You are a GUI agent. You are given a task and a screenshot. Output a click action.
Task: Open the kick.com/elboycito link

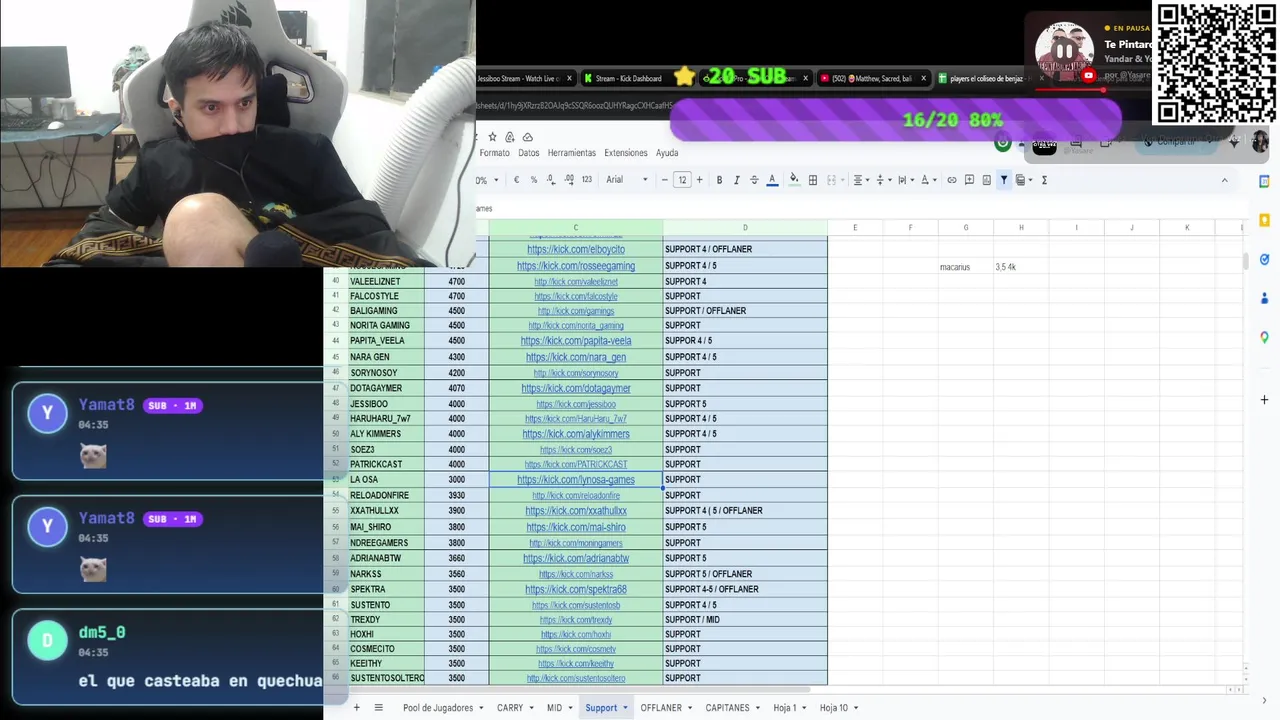(576, 250)
